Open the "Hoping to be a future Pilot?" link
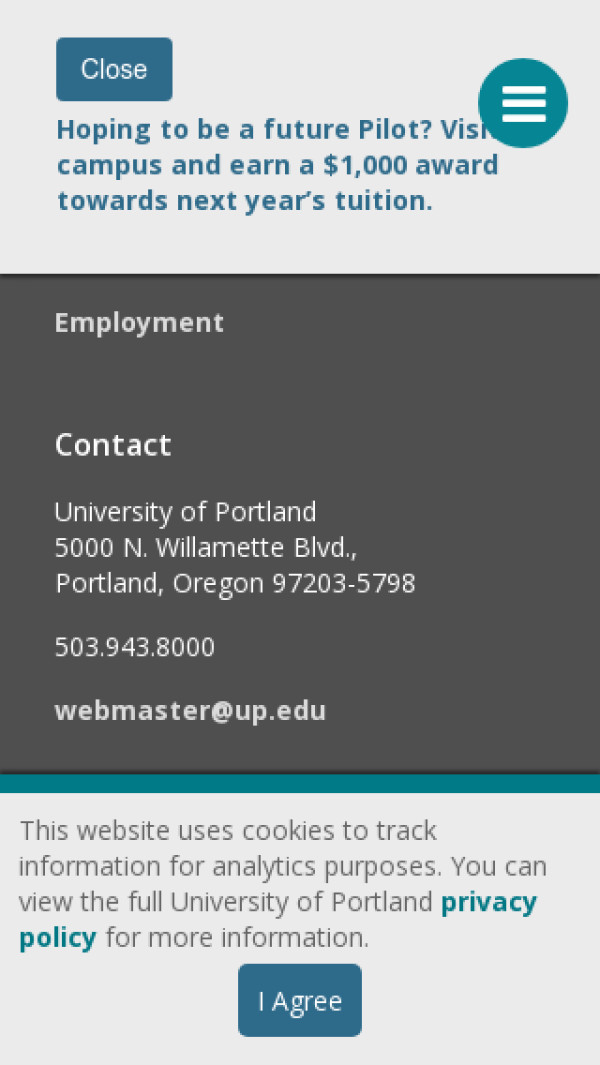600x1065 pixels. pos(250,130)
